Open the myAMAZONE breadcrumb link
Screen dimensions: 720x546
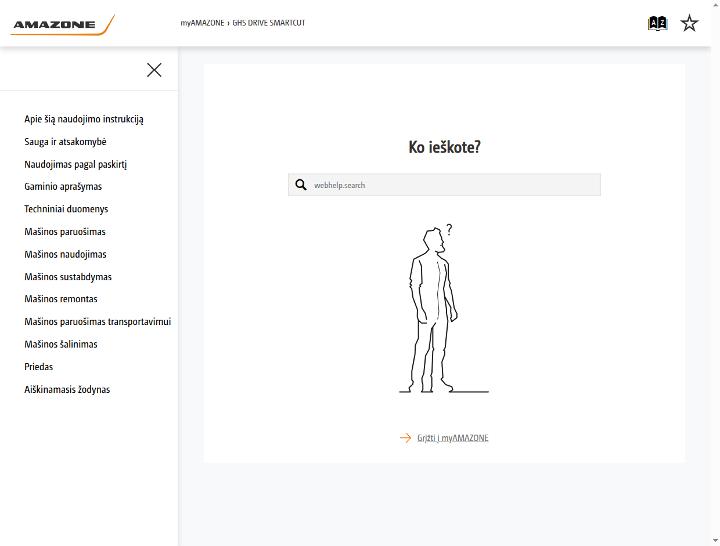click(202, 23)
